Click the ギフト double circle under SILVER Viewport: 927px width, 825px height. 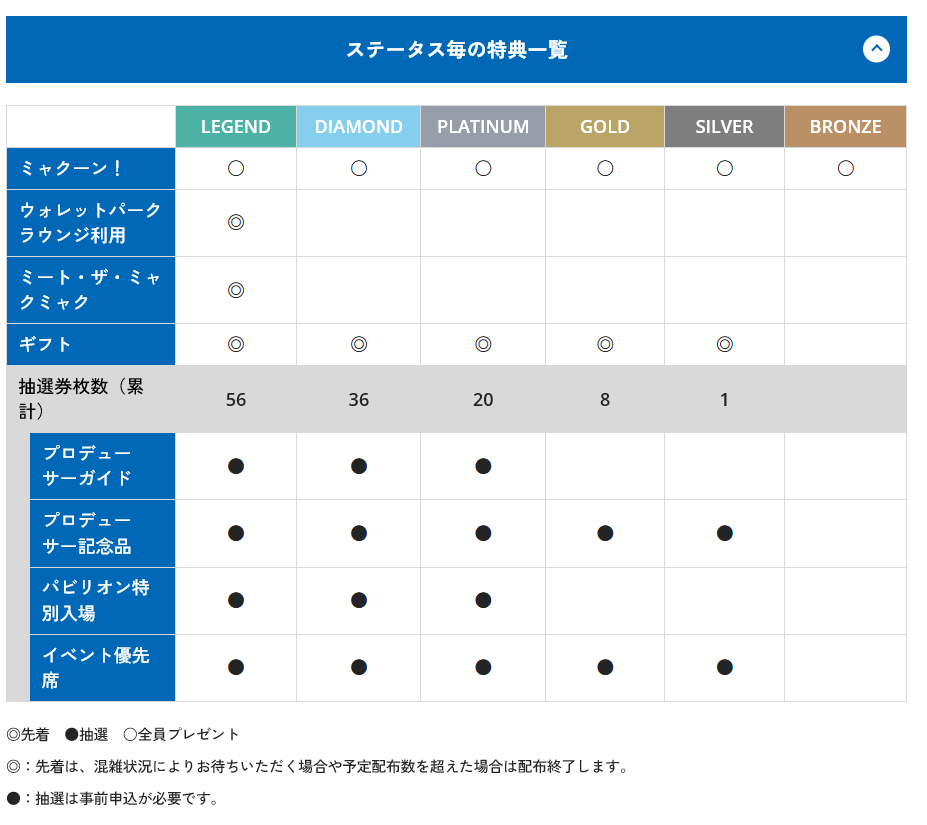point(725,344)
